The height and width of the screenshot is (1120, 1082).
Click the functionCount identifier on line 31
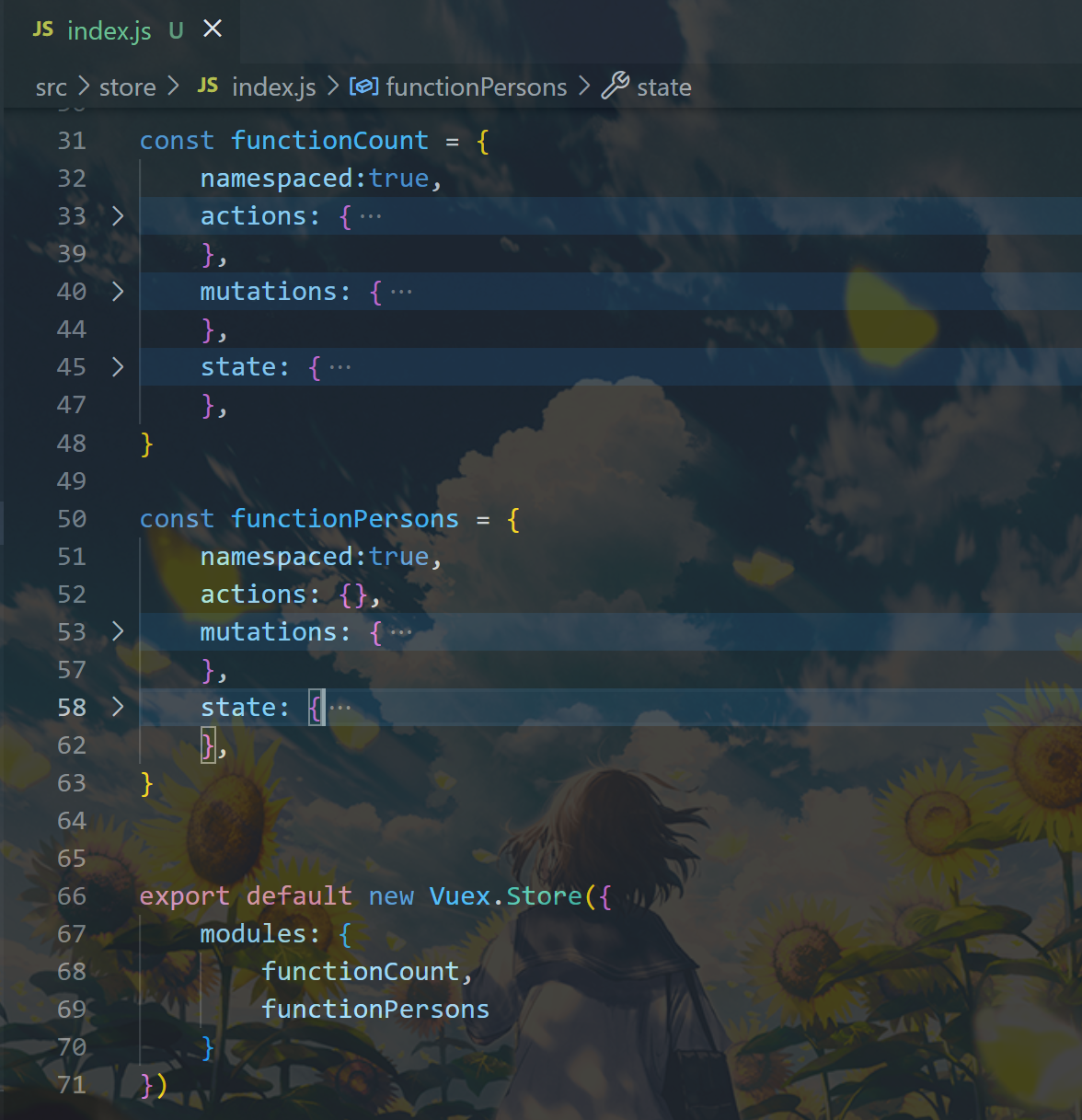(329, 141)
